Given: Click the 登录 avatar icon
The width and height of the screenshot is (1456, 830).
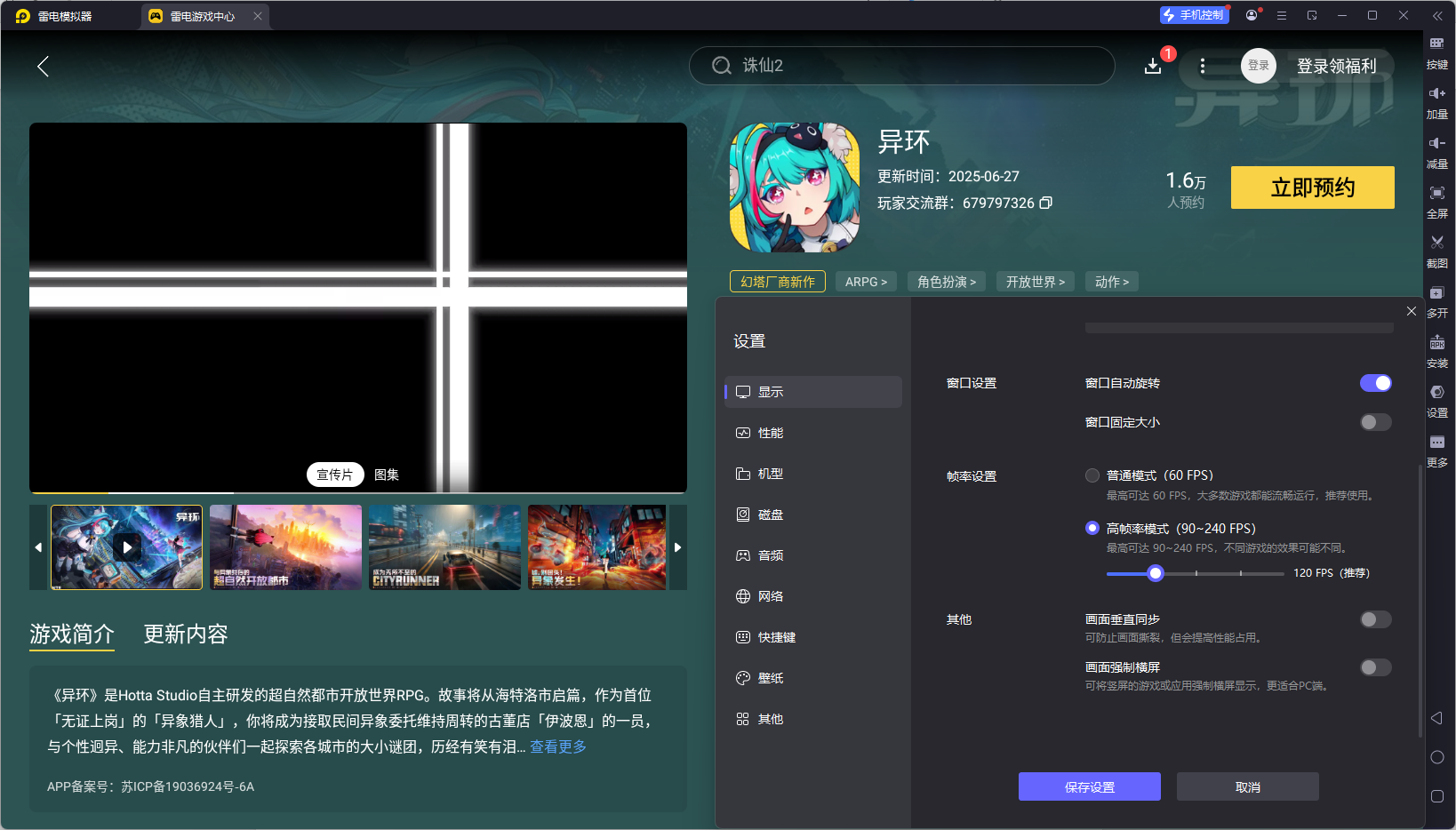Looking at the screenshot, I should (1259, 66).
